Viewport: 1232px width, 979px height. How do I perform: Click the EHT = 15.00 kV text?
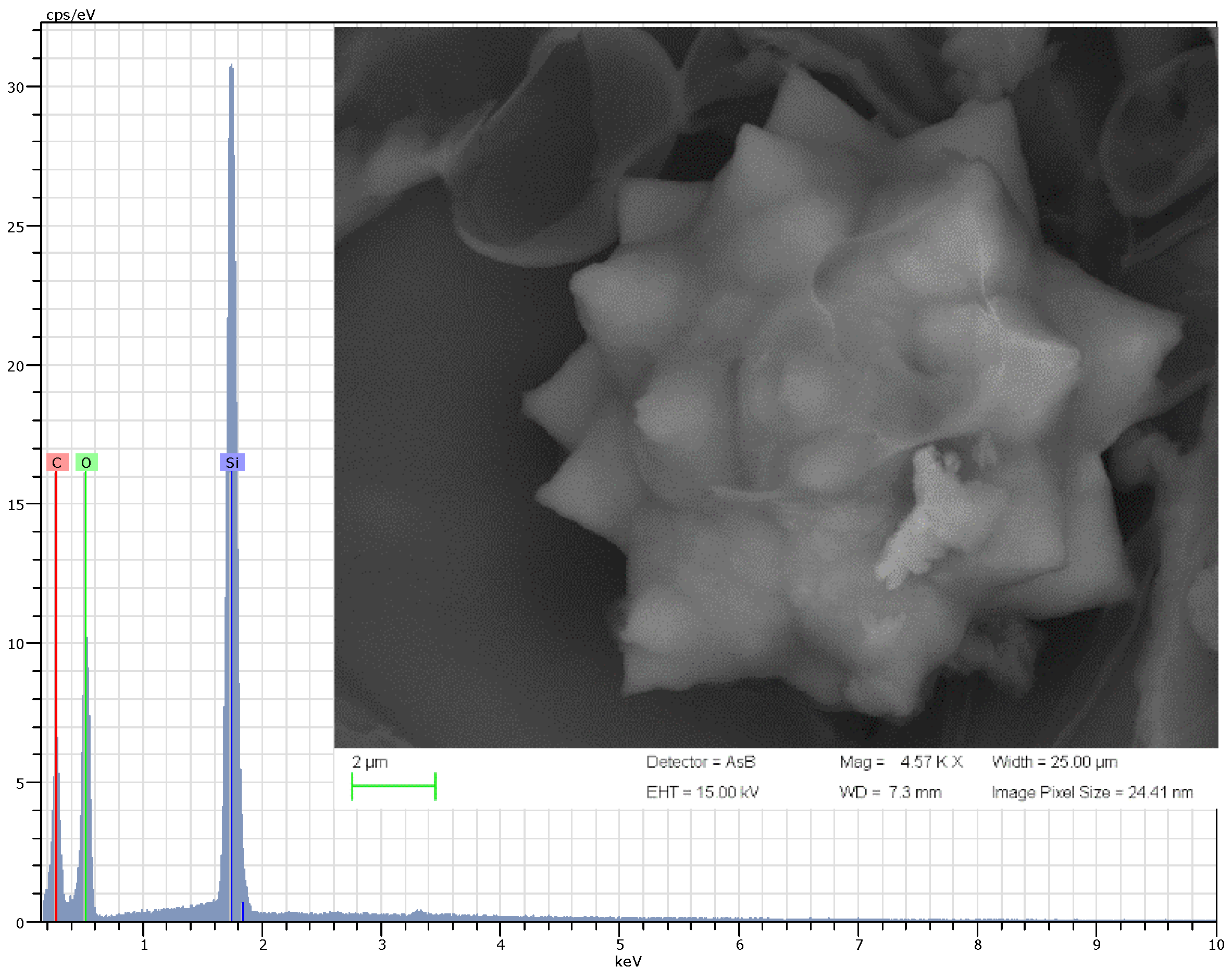pos(702,792)
